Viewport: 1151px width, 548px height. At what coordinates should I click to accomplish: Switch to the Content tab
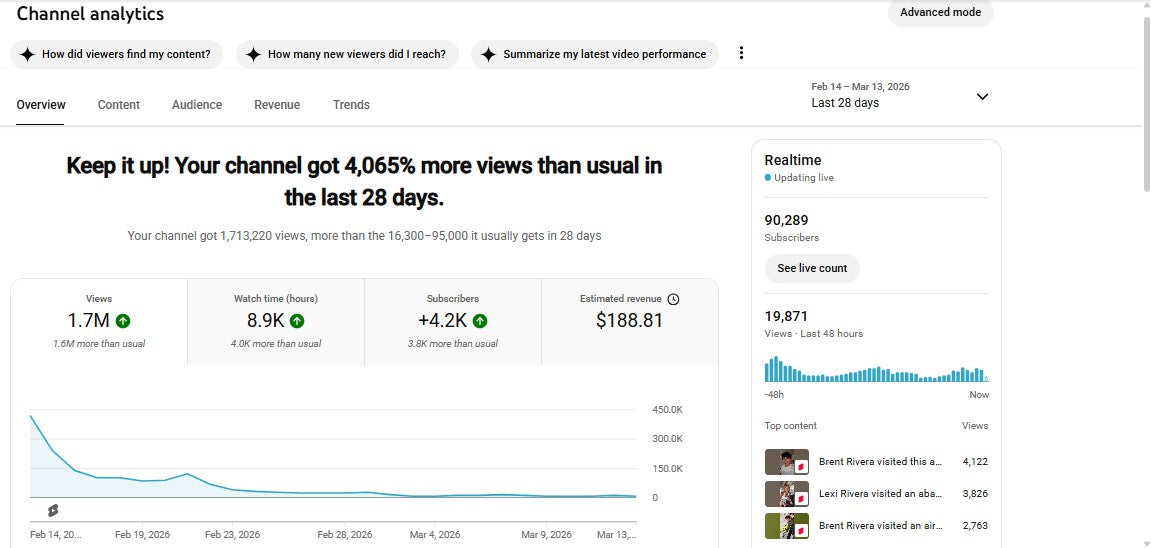[x=119, y=105]
